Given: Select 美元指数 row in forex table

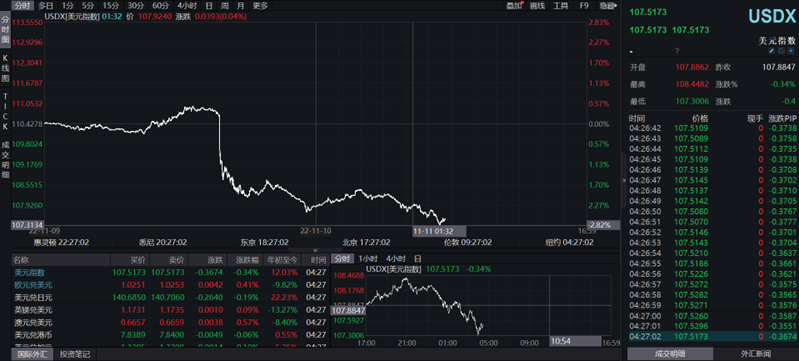Looking at the screenshot, I should (170, 272).
